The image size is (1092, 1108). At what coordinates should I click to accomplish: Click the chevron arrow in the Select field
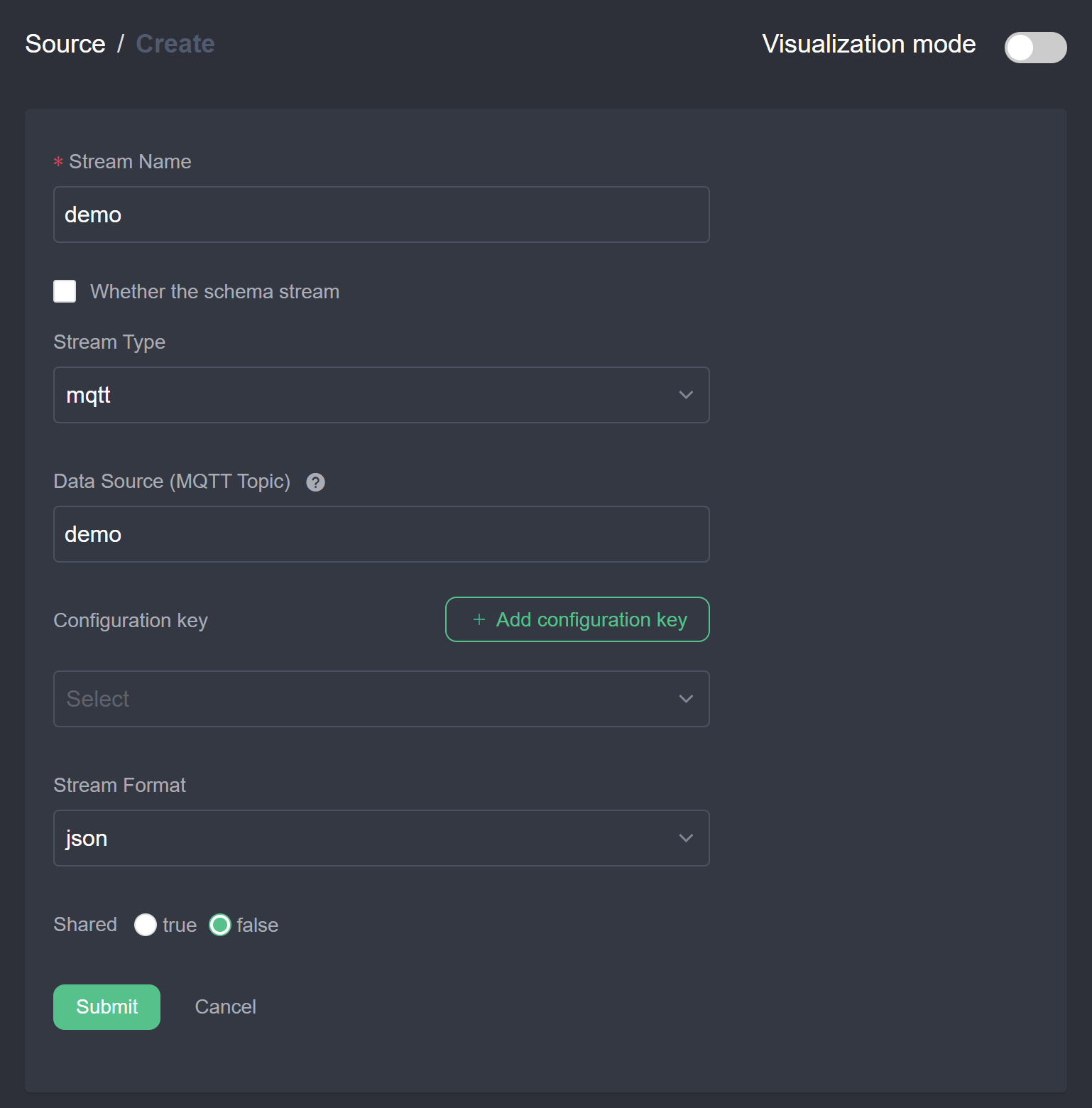tap(685, 699)
